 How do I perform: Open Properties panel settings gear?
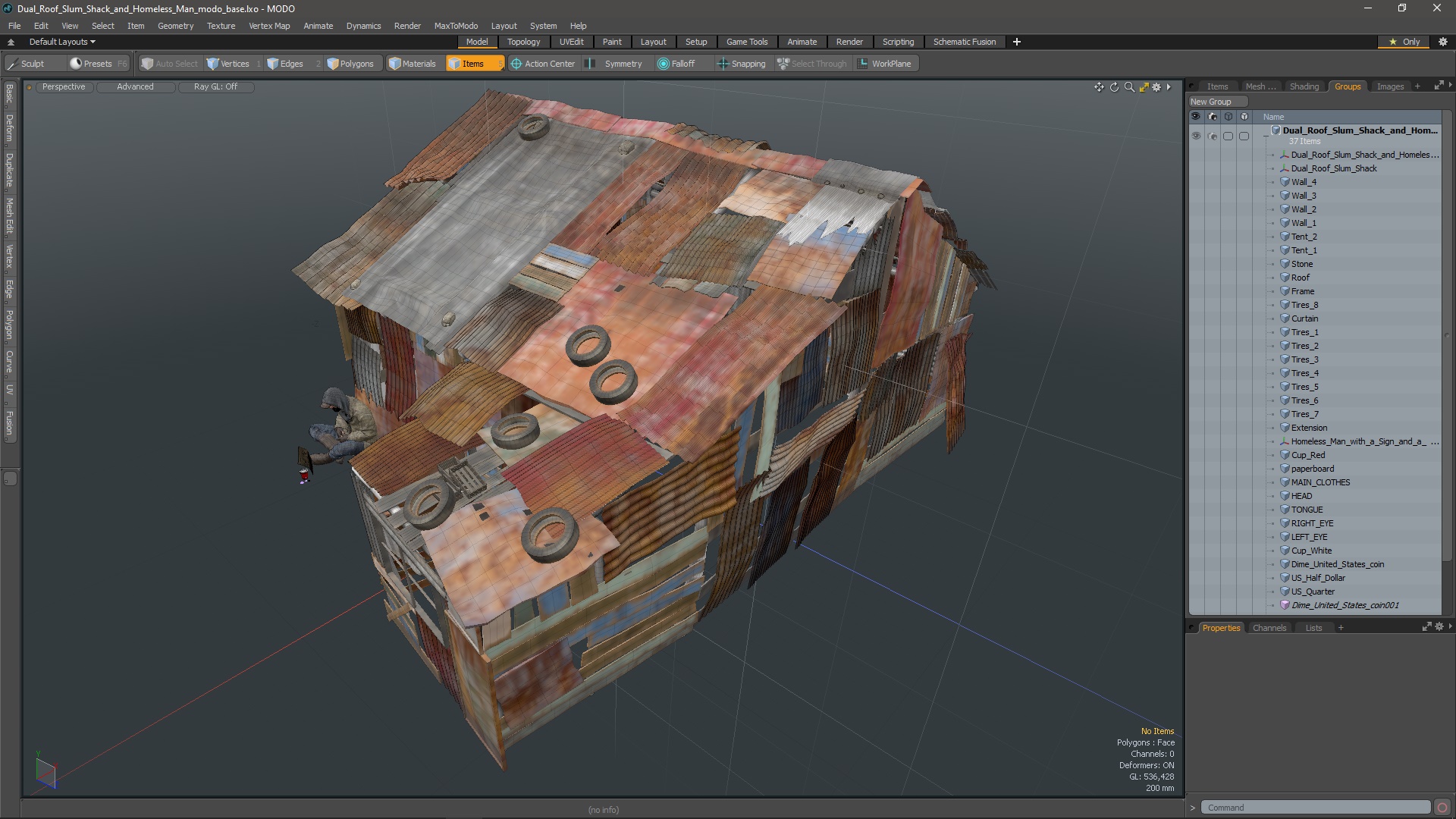(1439, 627)
